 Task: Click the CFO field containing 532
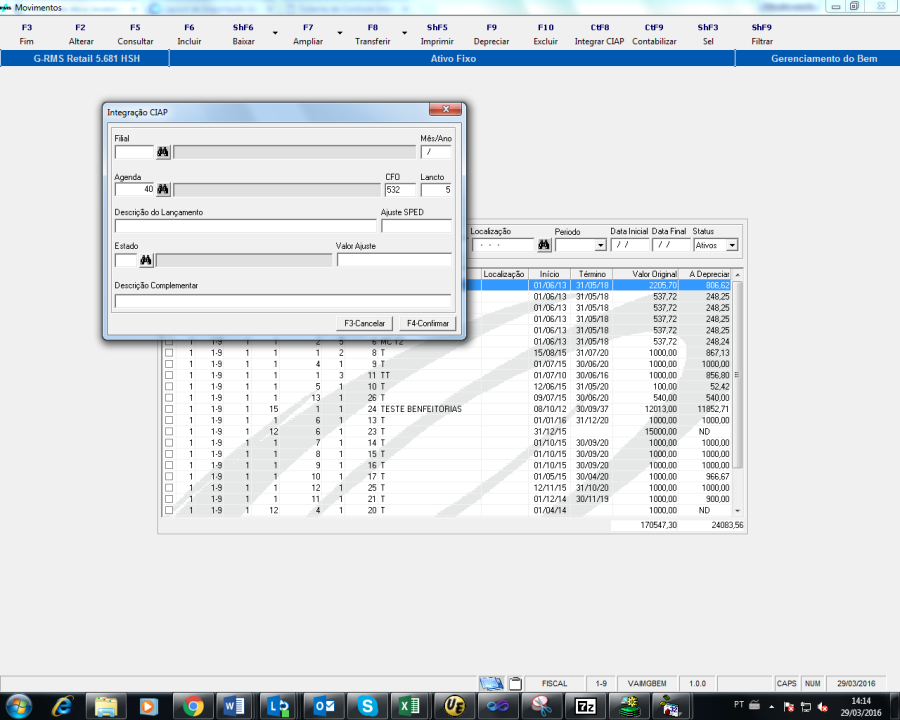399,189
